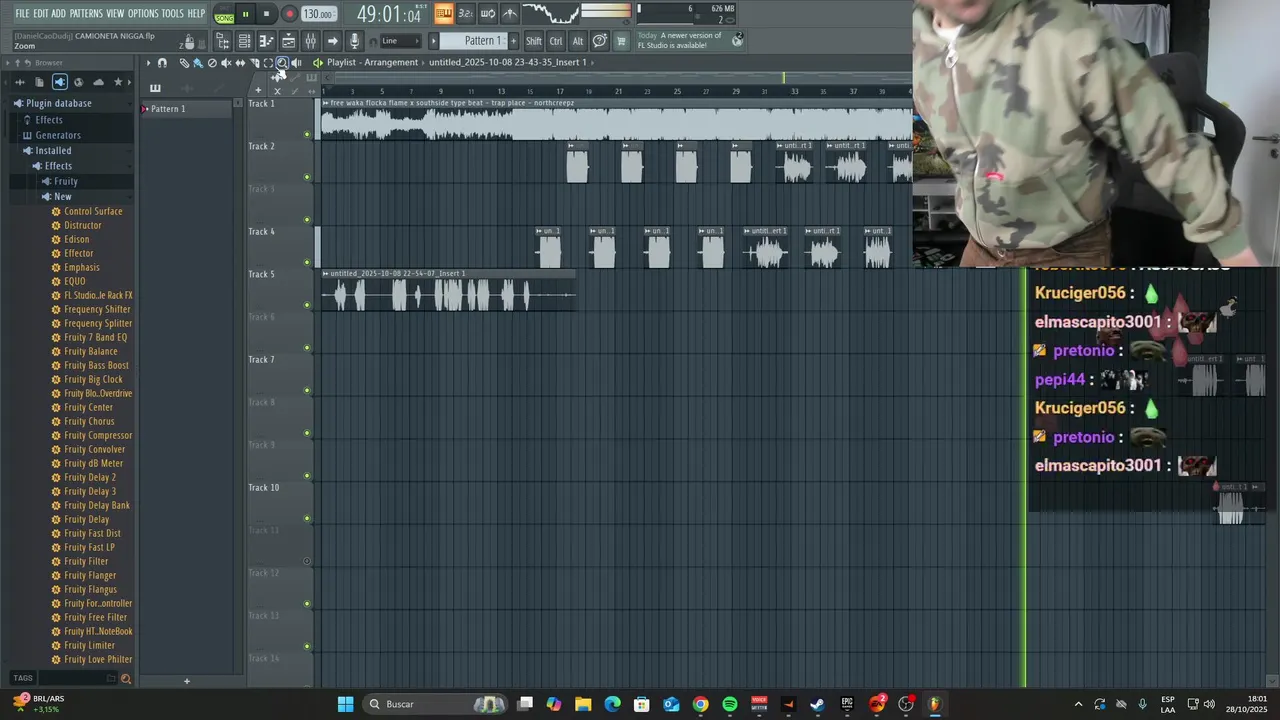Viewport: 1280px width, 720px height.
Task: Select the Draw pencil tool
Action: click(x=184, y=63)
